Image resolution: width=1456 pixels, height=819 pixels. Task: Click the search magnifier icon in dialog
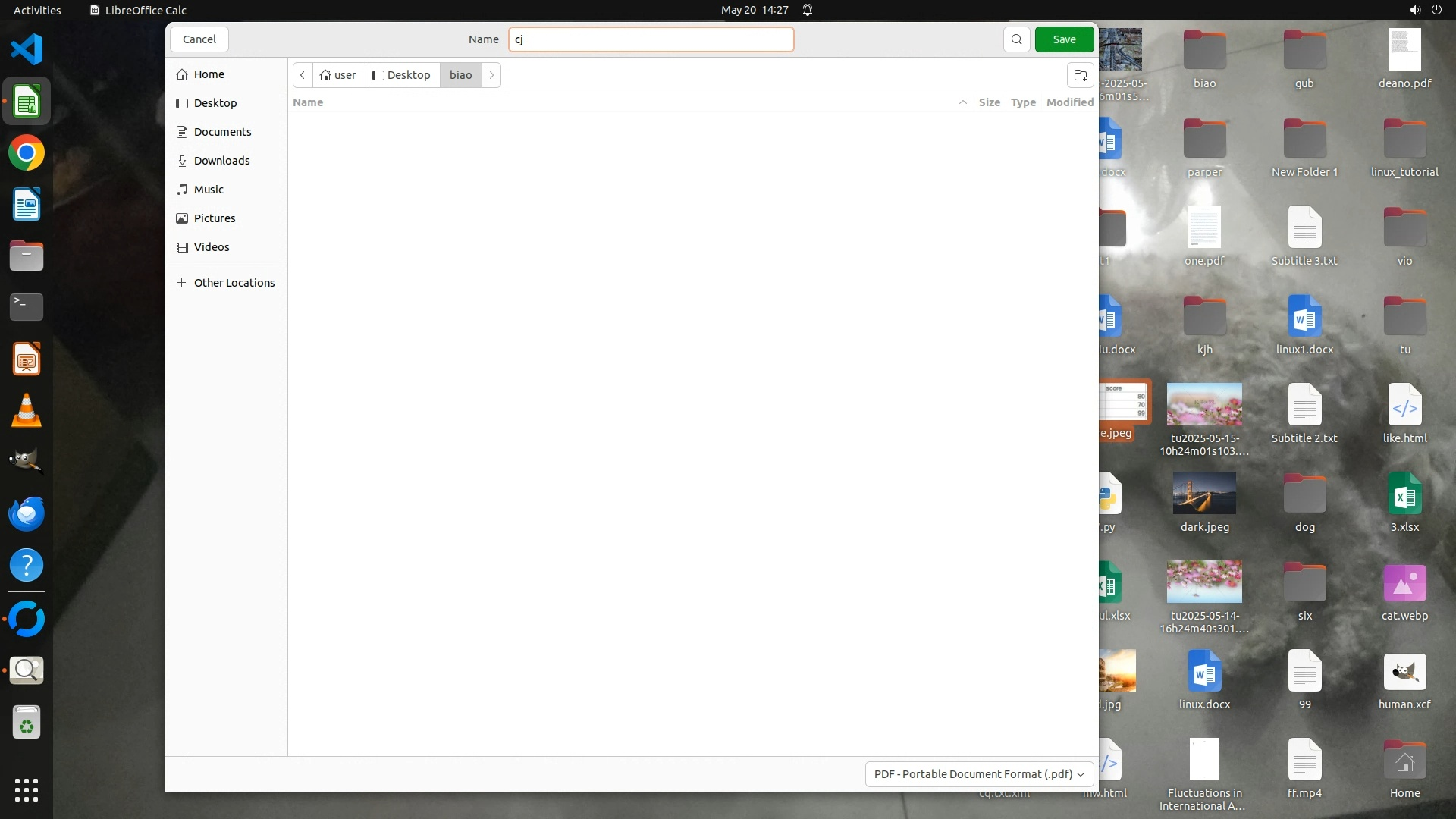pos(1016,39)
